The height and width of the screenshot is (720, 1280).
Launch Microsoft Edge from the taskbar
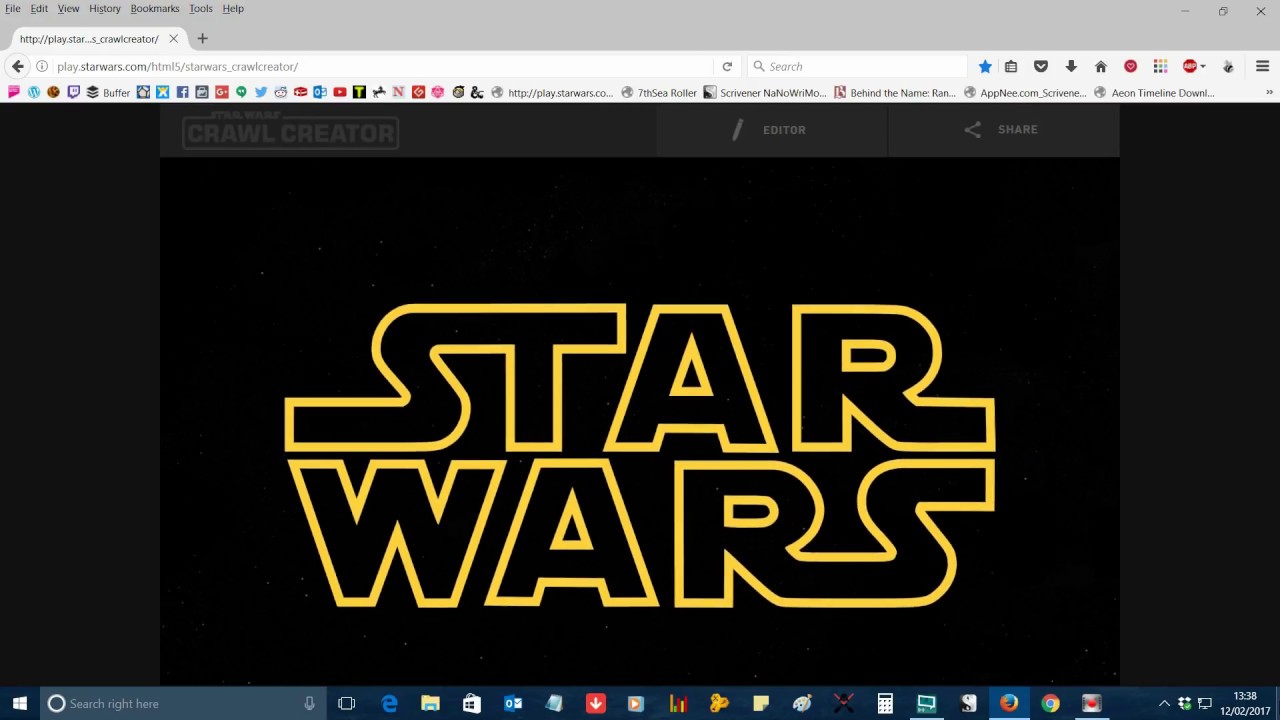pyautogui.click(x=389, y=703)
